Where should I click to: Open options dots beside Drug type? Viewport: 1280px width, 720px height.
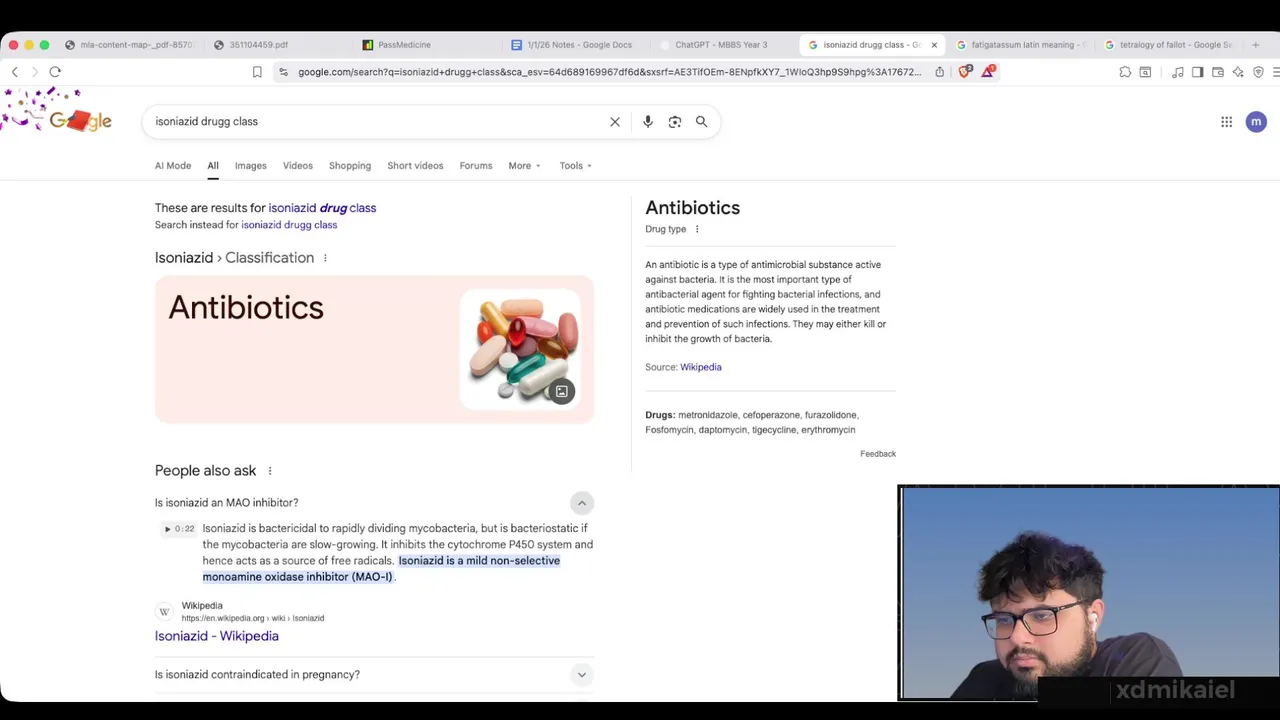tap(697, 229)
